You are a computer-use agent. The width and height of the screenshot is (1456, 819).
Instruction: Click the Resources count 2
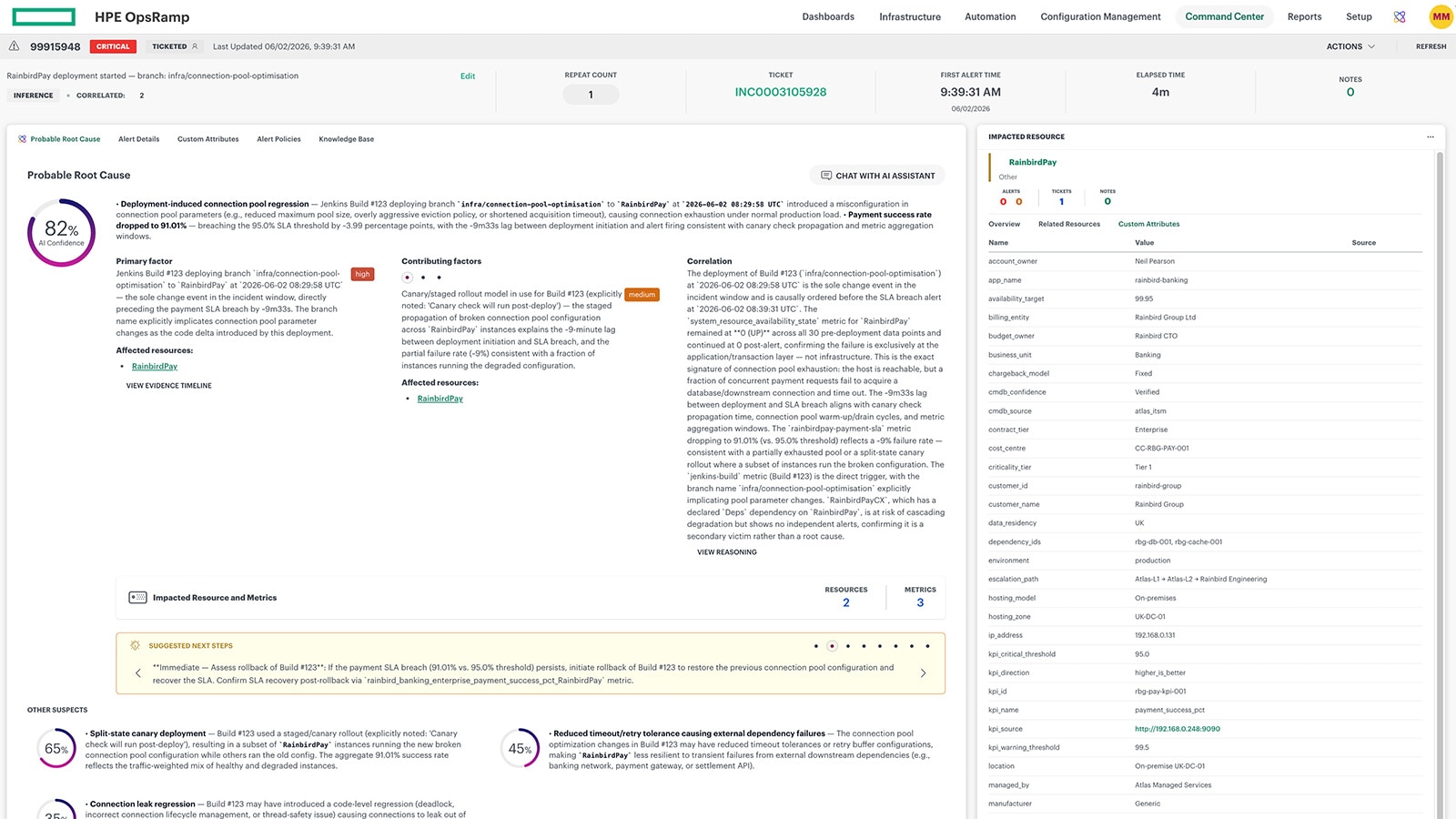(846, 602)
